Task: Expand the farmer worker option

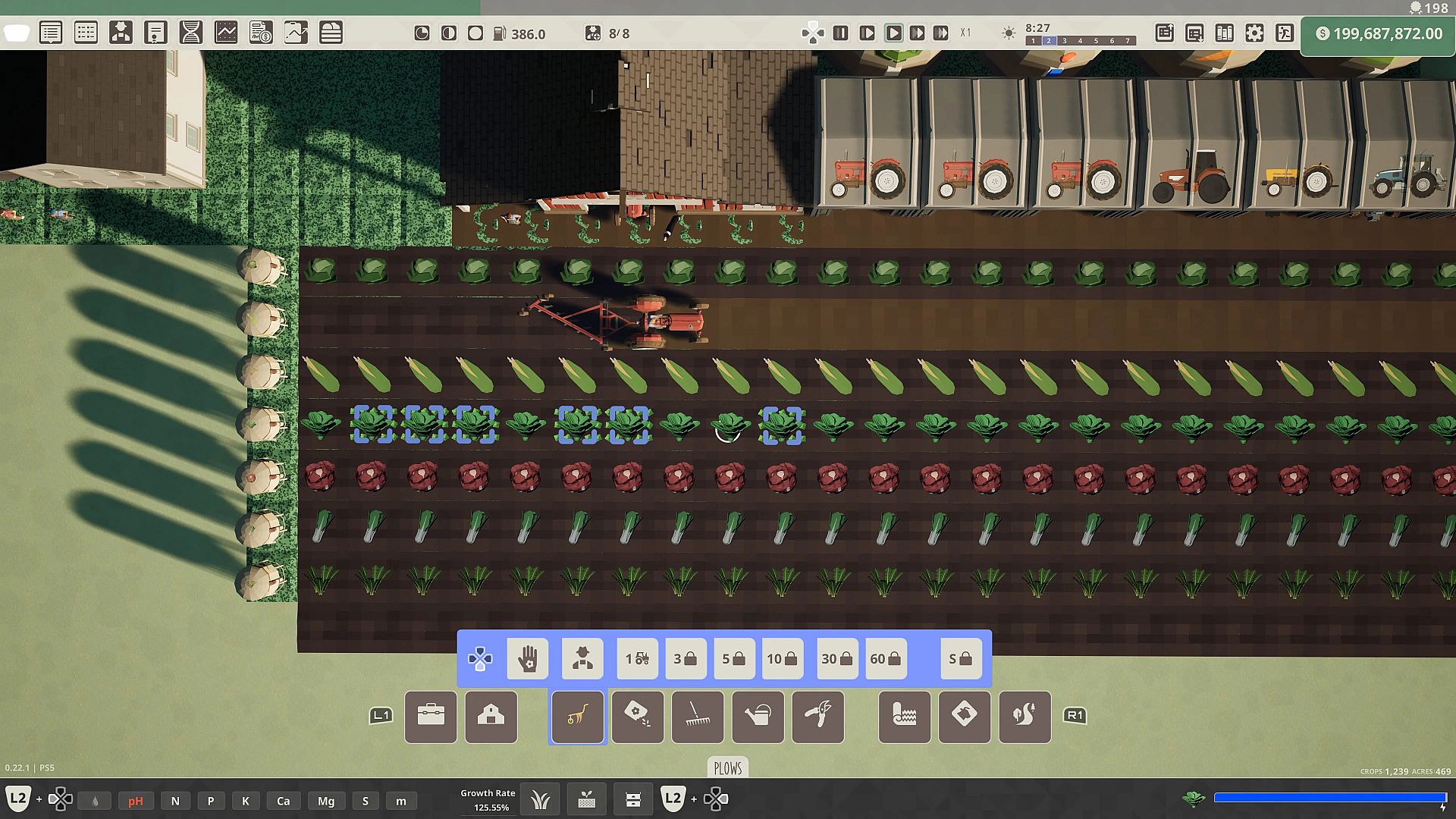Action: pyautogui.click(x=582, y=658)
